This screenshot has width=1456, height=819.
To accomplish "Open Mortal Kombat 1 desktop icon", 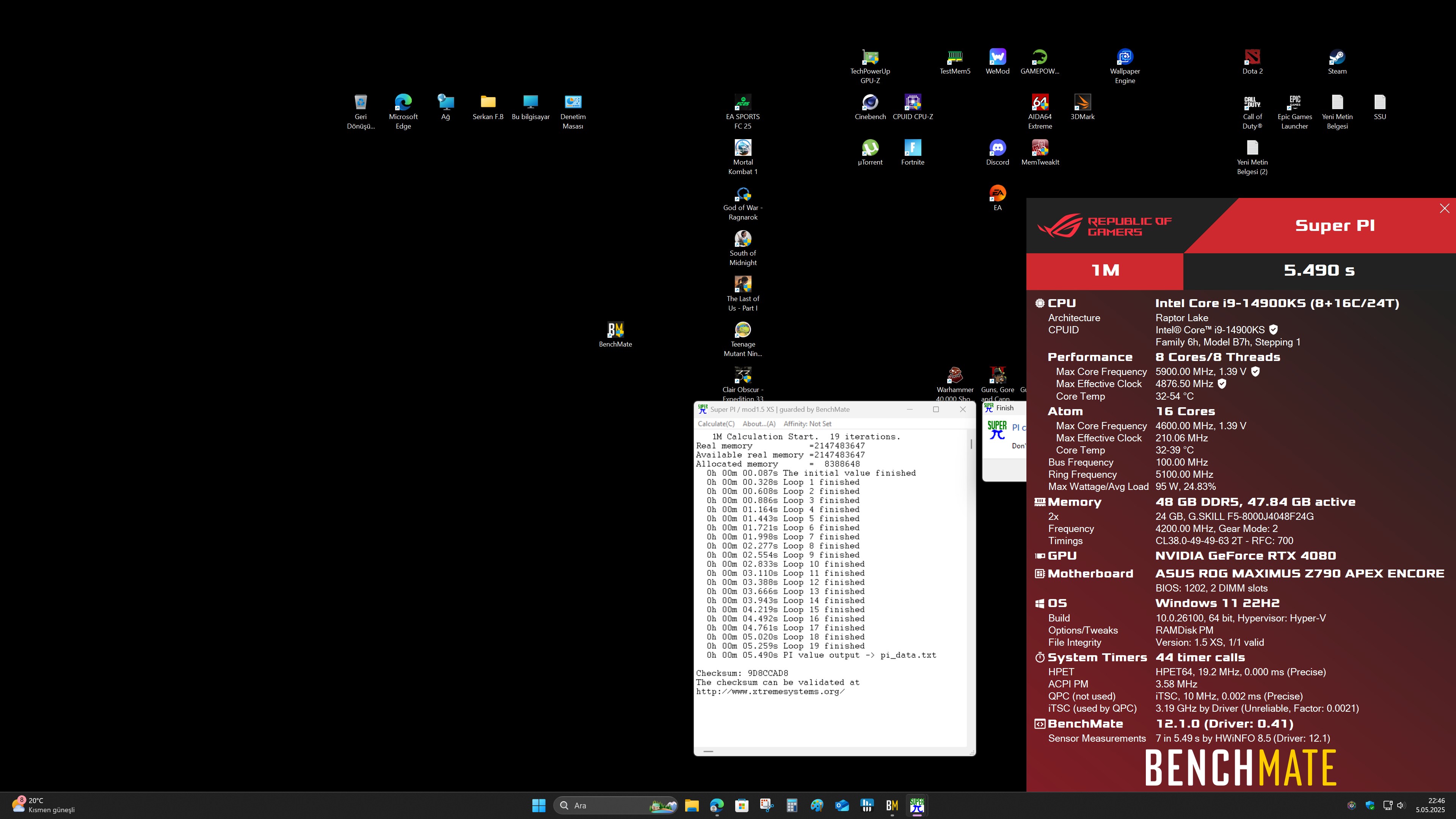I will pos(743,157).
